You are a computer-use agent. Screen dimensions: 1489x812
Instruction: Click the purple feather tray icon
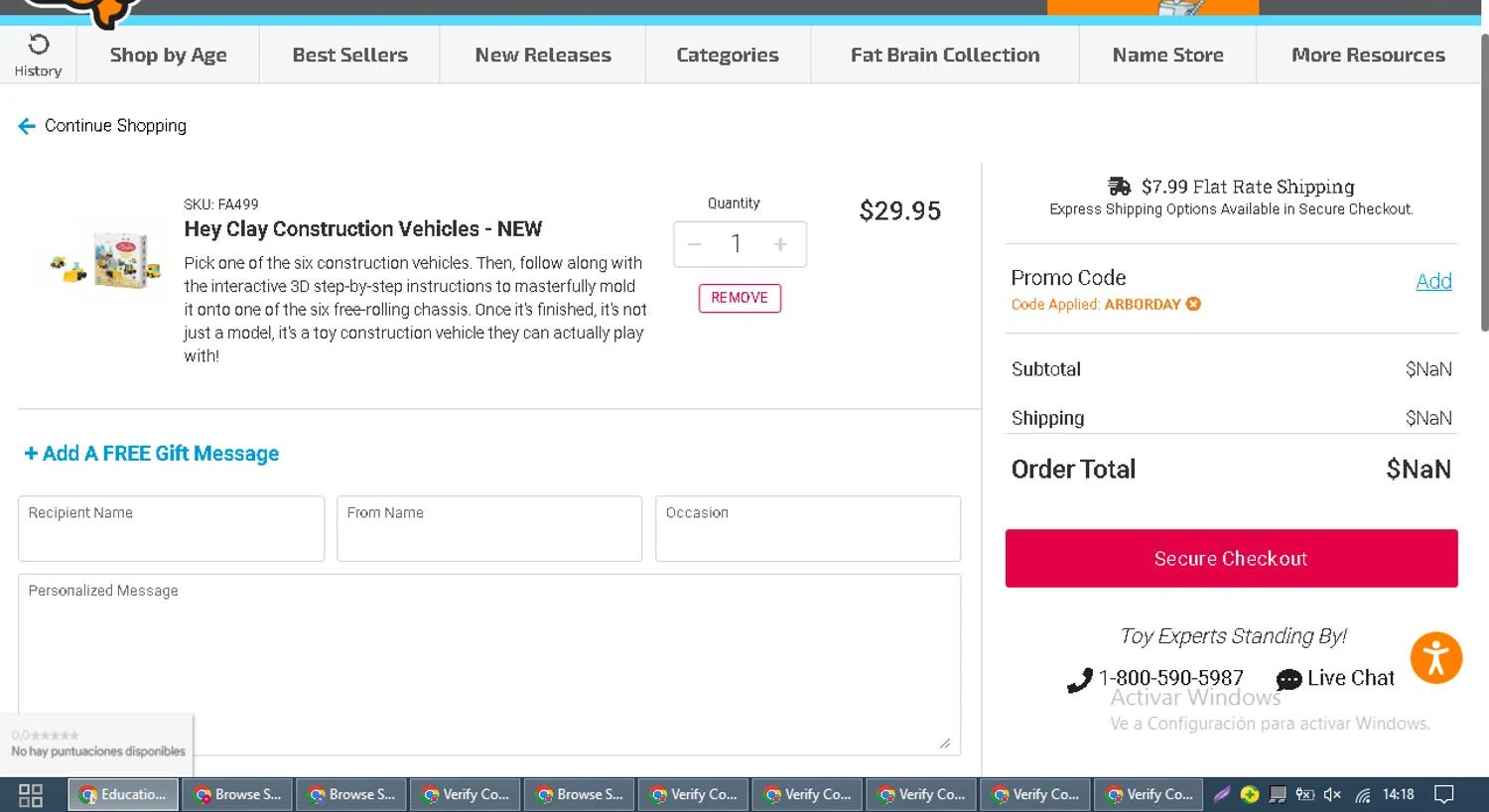coord(1222,794)
